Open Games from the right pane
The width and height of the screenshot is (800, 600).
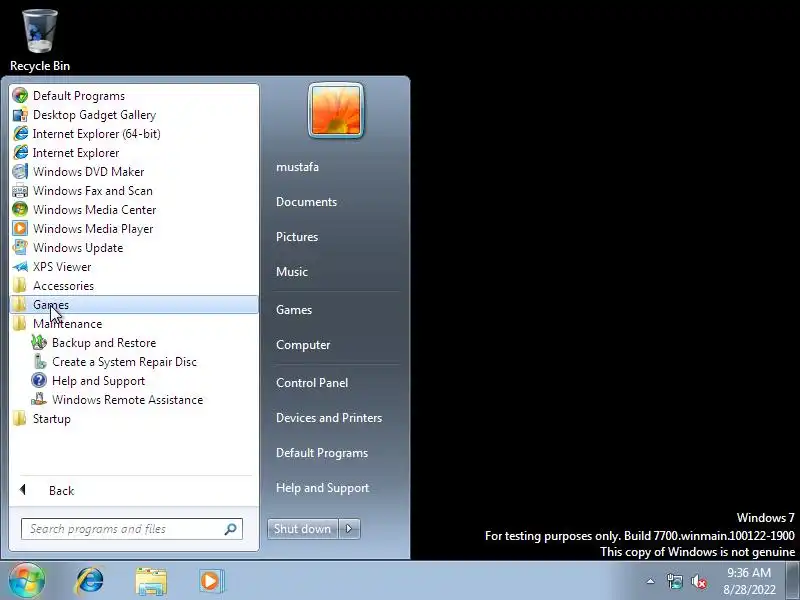pos(294,310)
